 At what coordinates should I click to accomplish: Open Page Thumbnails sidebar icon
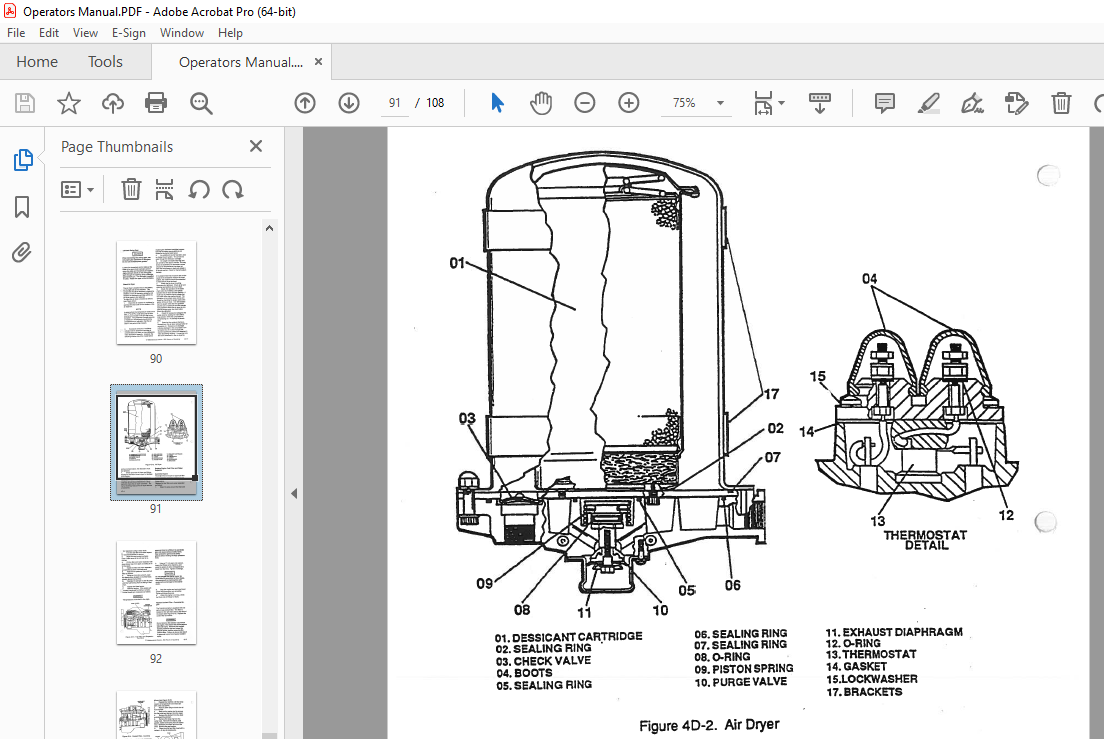point(23,160)
